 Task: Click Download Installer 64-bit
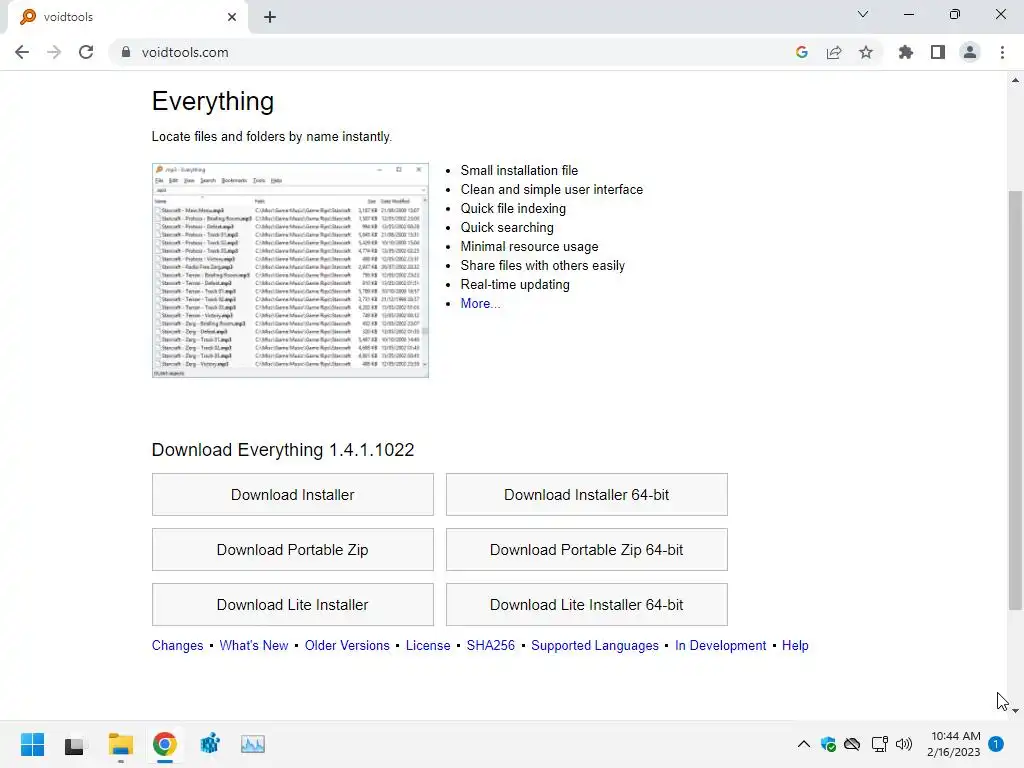tap(586, 494)
